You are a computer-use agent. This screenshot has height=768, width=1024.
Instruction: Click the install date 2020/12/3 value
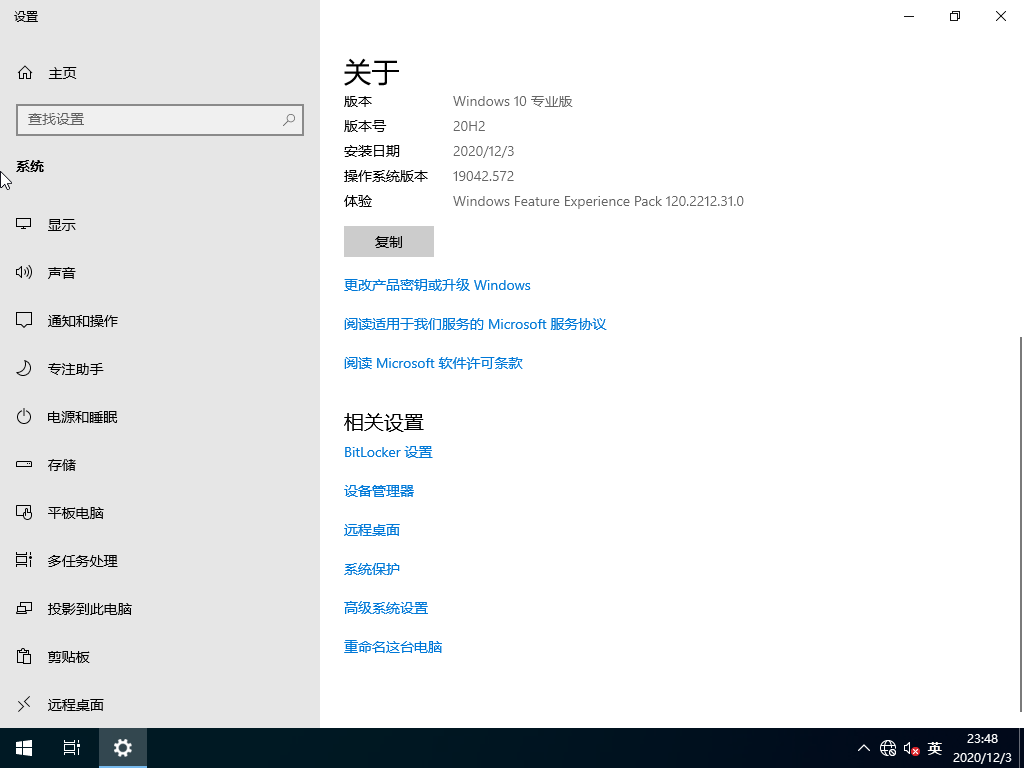point(483,152)
